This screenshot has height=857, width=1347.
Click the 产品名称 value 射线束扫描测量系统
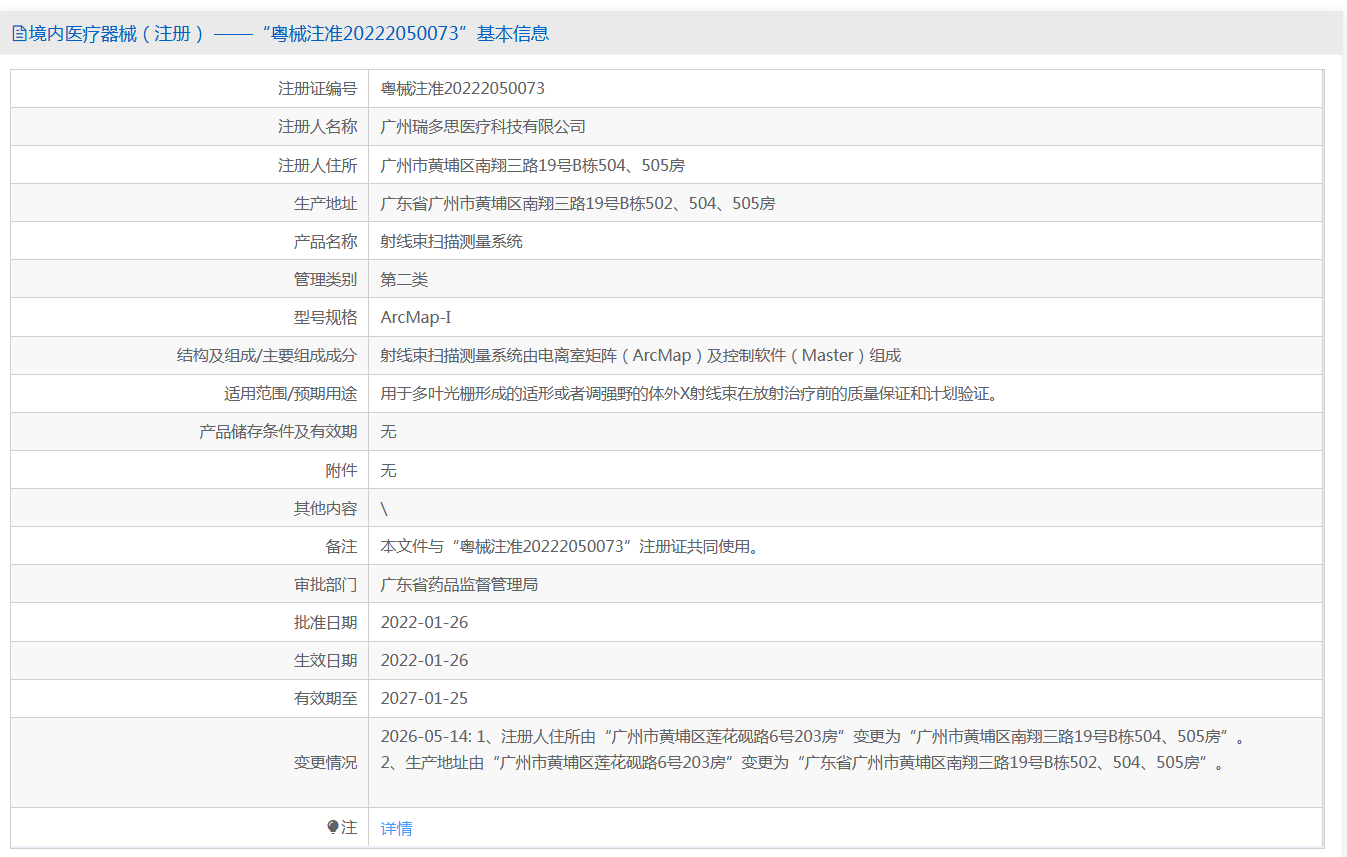452,241
